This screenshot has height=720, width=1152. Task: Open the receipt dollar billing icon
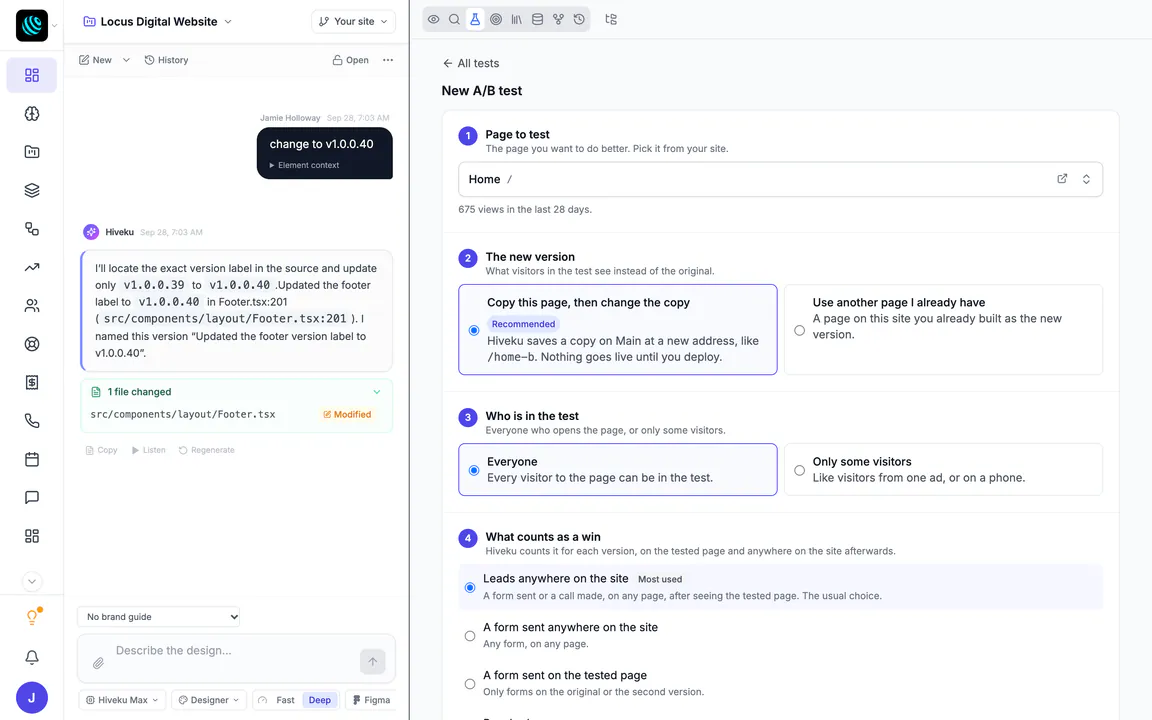pyautogui.click(x=32, y=382)
